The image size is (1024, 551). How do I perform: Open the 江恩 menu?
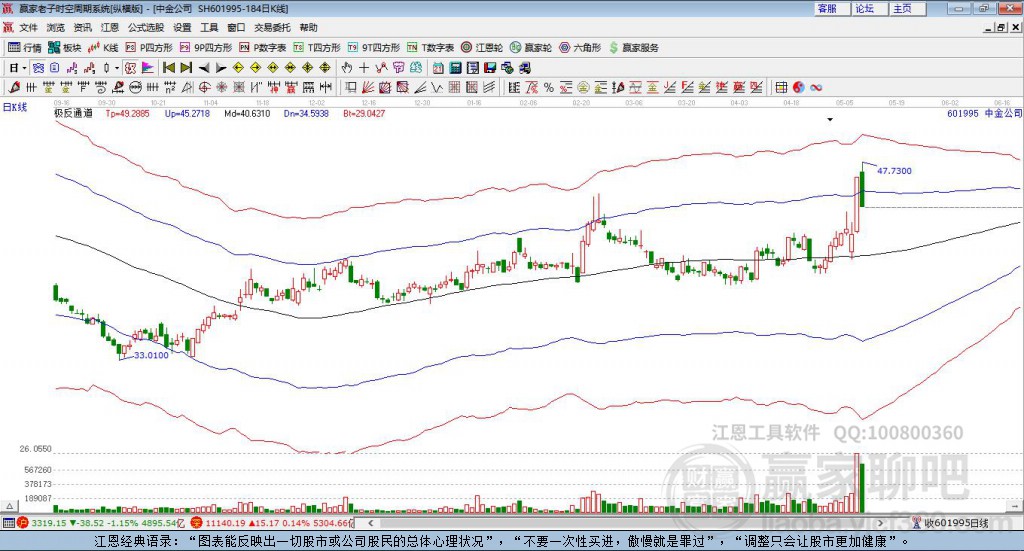pyautogui.click(x=109, y=27)
